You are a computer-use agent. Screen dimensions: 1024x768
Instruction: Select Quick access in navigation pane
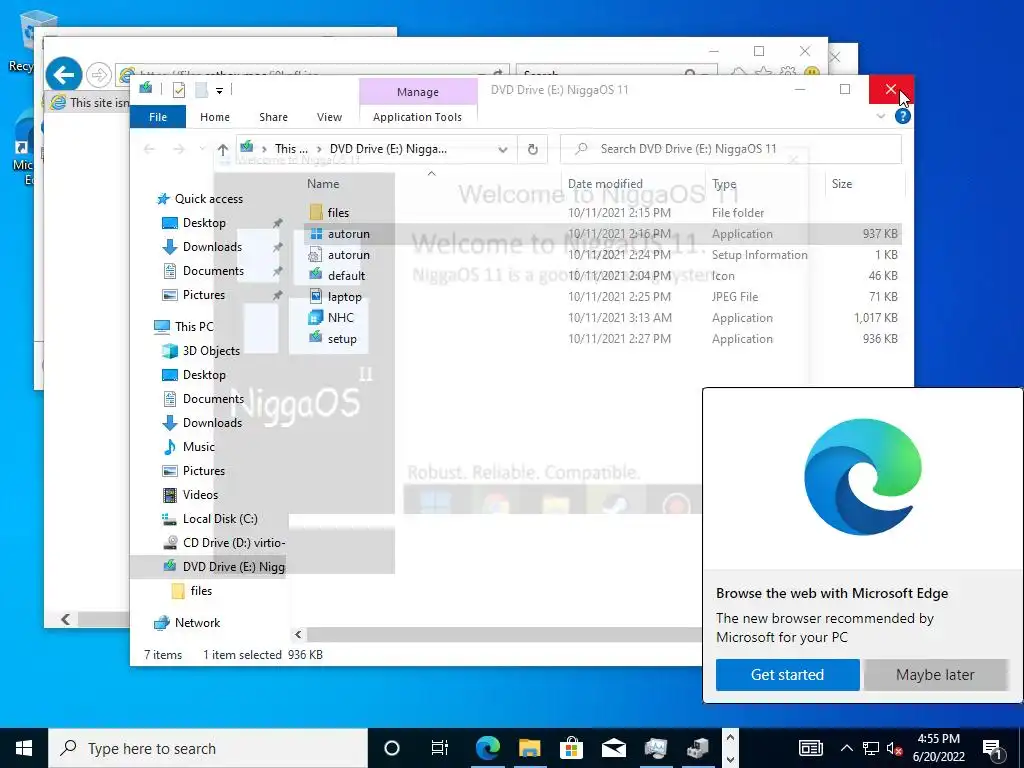click(x=208, y=199)
